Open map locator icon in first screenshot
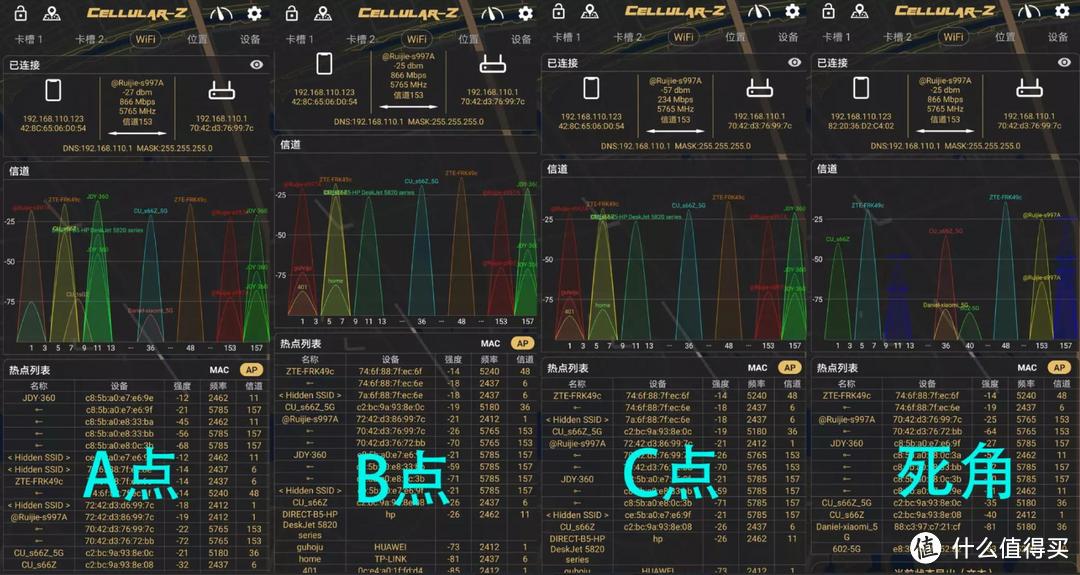Image resolution: width=1080 pixels, height=575 pixels. pyautogui.click(x=52, y=13)
